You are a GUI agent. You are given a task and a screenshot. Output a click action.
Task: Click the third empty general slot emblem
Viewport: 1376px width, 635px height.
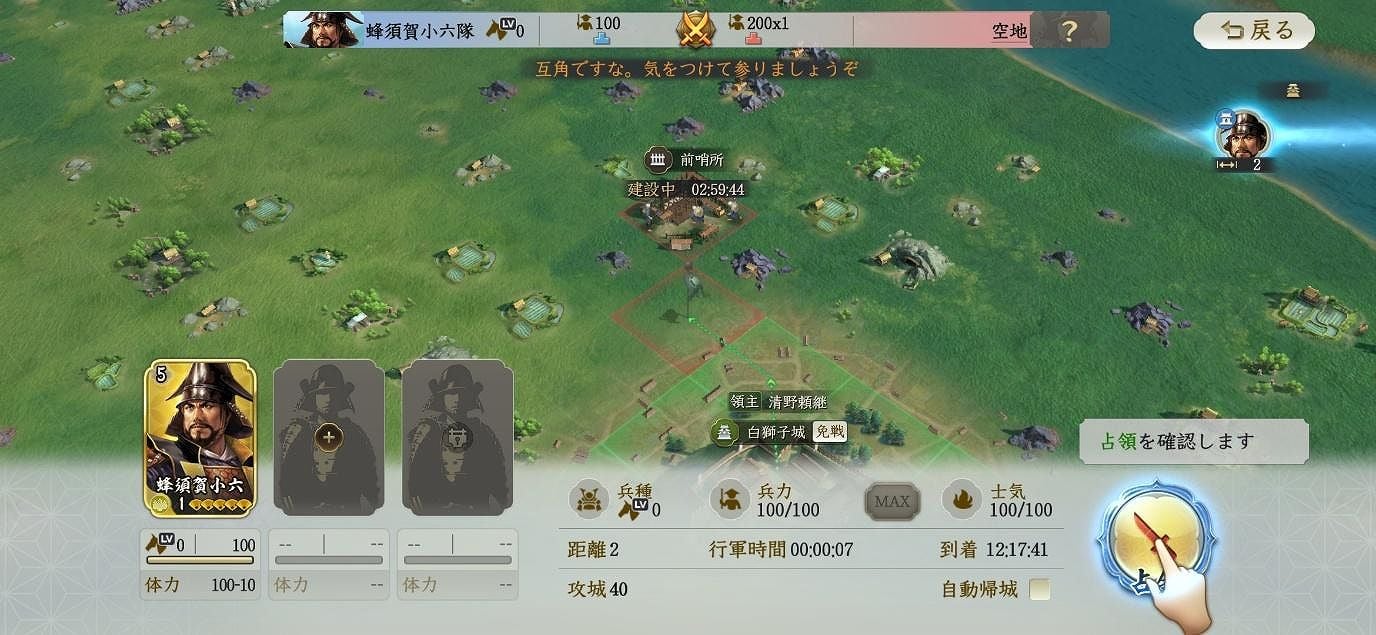457,437
